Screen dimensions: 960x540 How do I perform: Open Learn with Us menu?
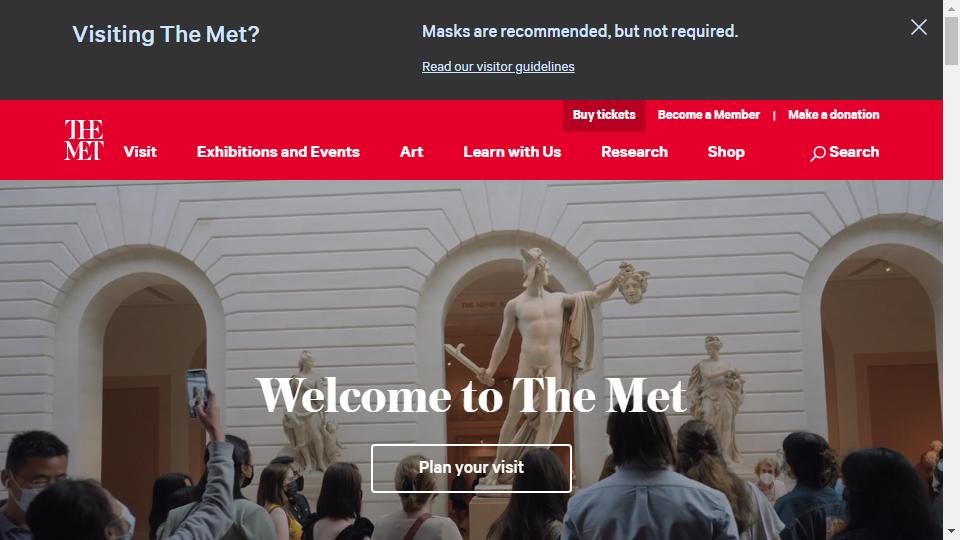tap(512, 152)
